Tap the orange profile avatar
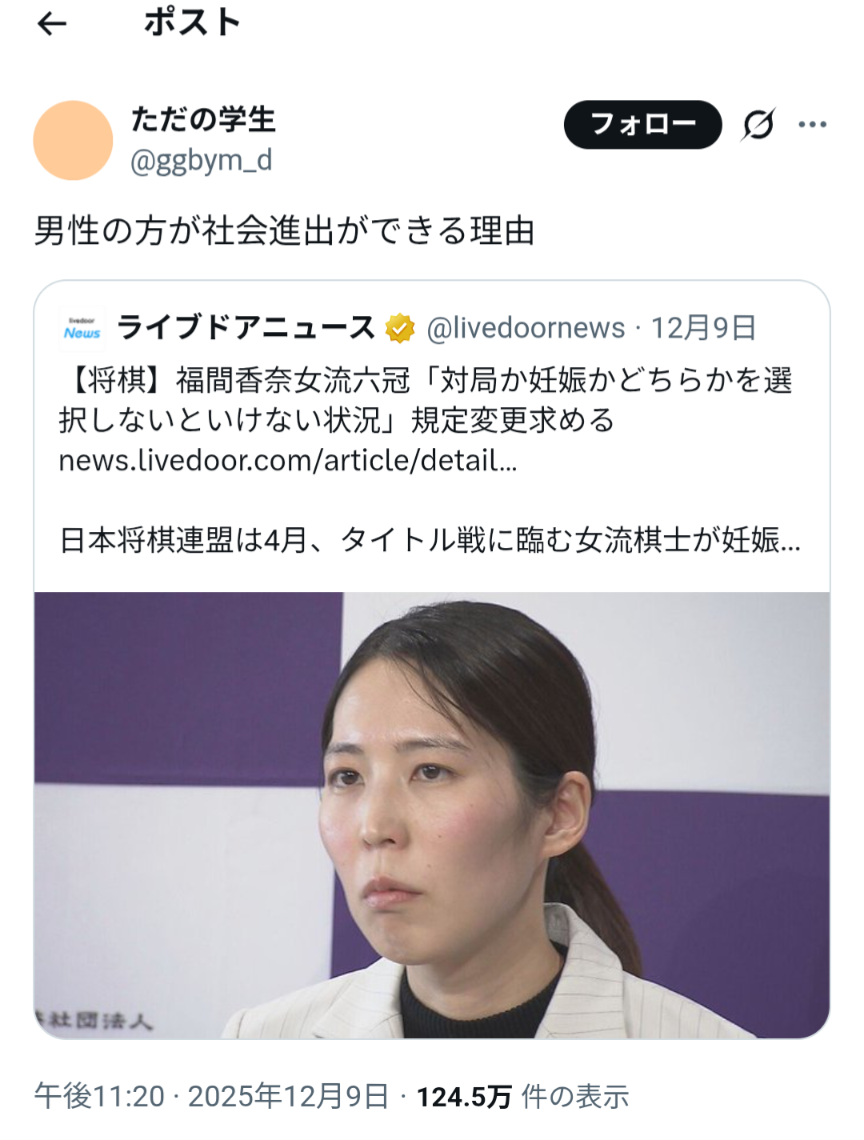 (73, 140)
